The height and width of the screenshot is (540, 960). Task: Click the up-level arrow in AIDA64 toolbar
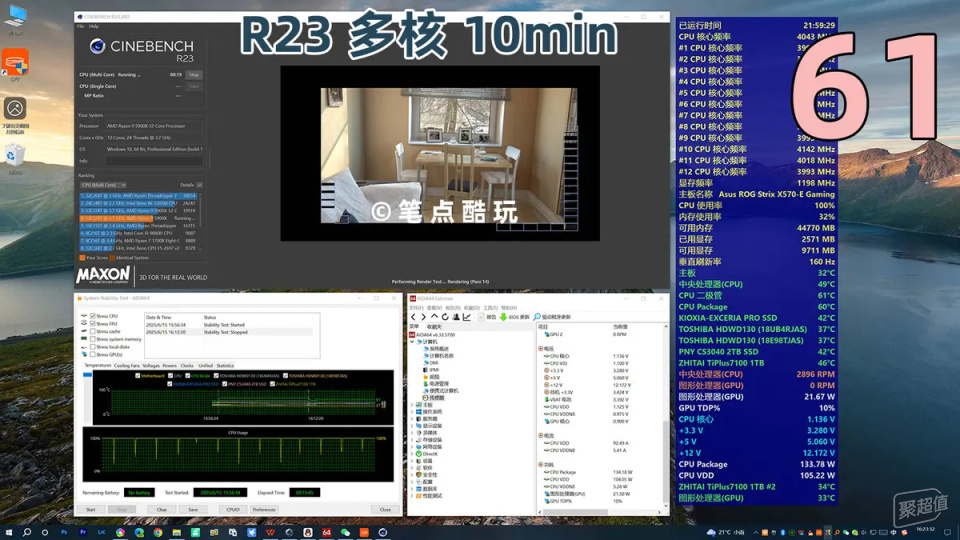coord(434,317)
